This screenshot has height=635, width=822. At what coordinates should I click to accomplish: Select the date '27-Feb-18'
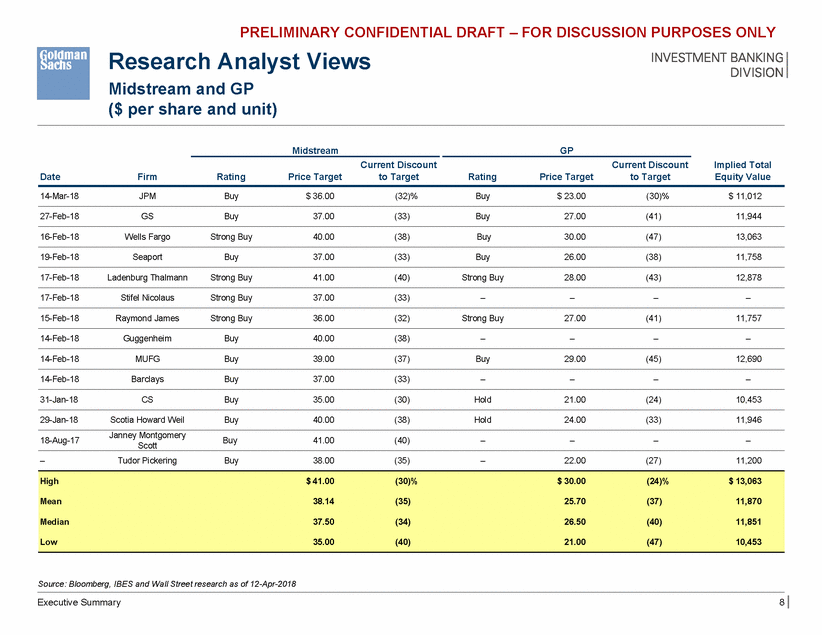(59, 216)
